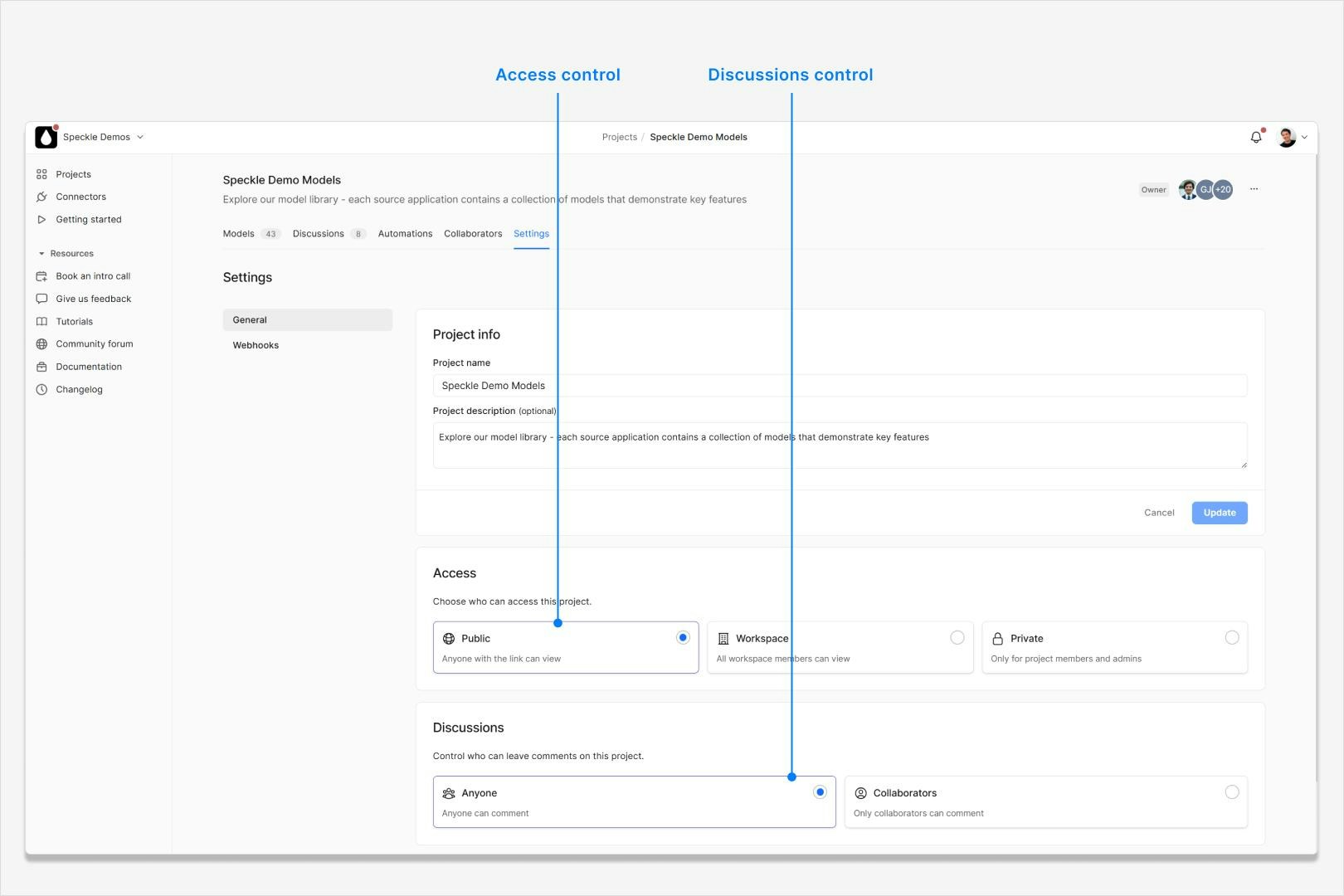
Task: Click the Documentation briefcase icon
Action: coord(41,367)
